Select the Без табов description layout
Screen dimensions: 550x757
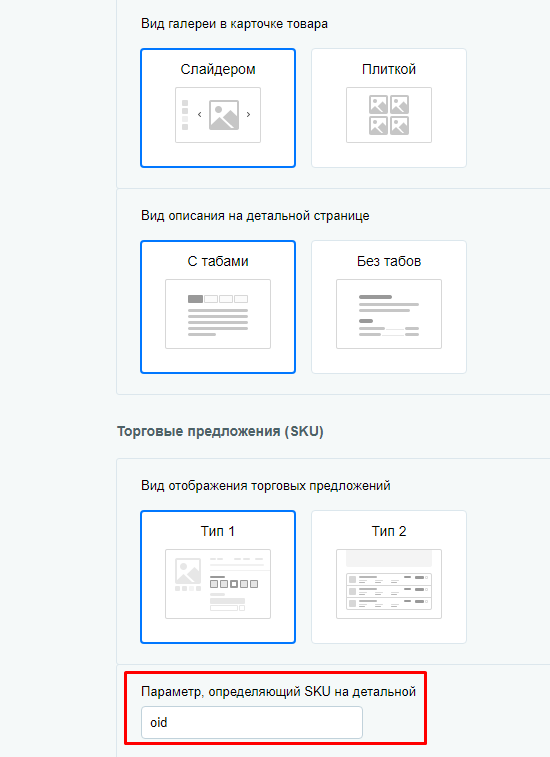[x=389, y=307]
